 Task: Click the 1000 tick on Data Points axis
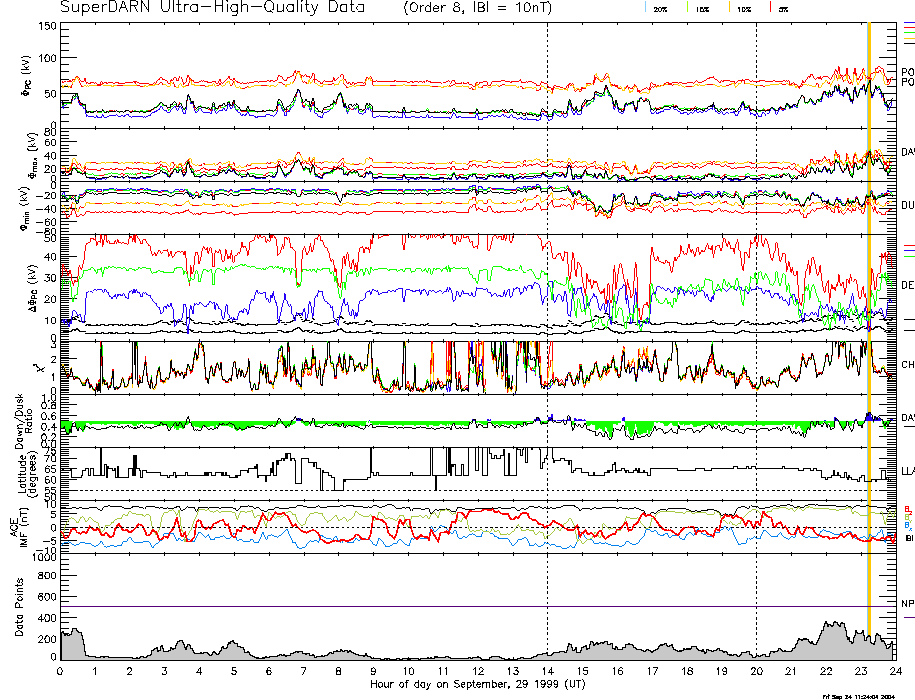[43, 558]
